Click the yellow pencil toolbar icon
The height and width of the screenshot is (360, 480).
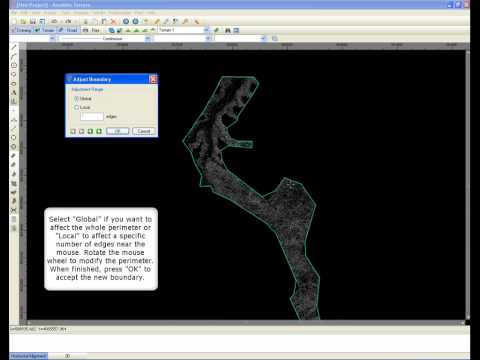click(157, 22)
